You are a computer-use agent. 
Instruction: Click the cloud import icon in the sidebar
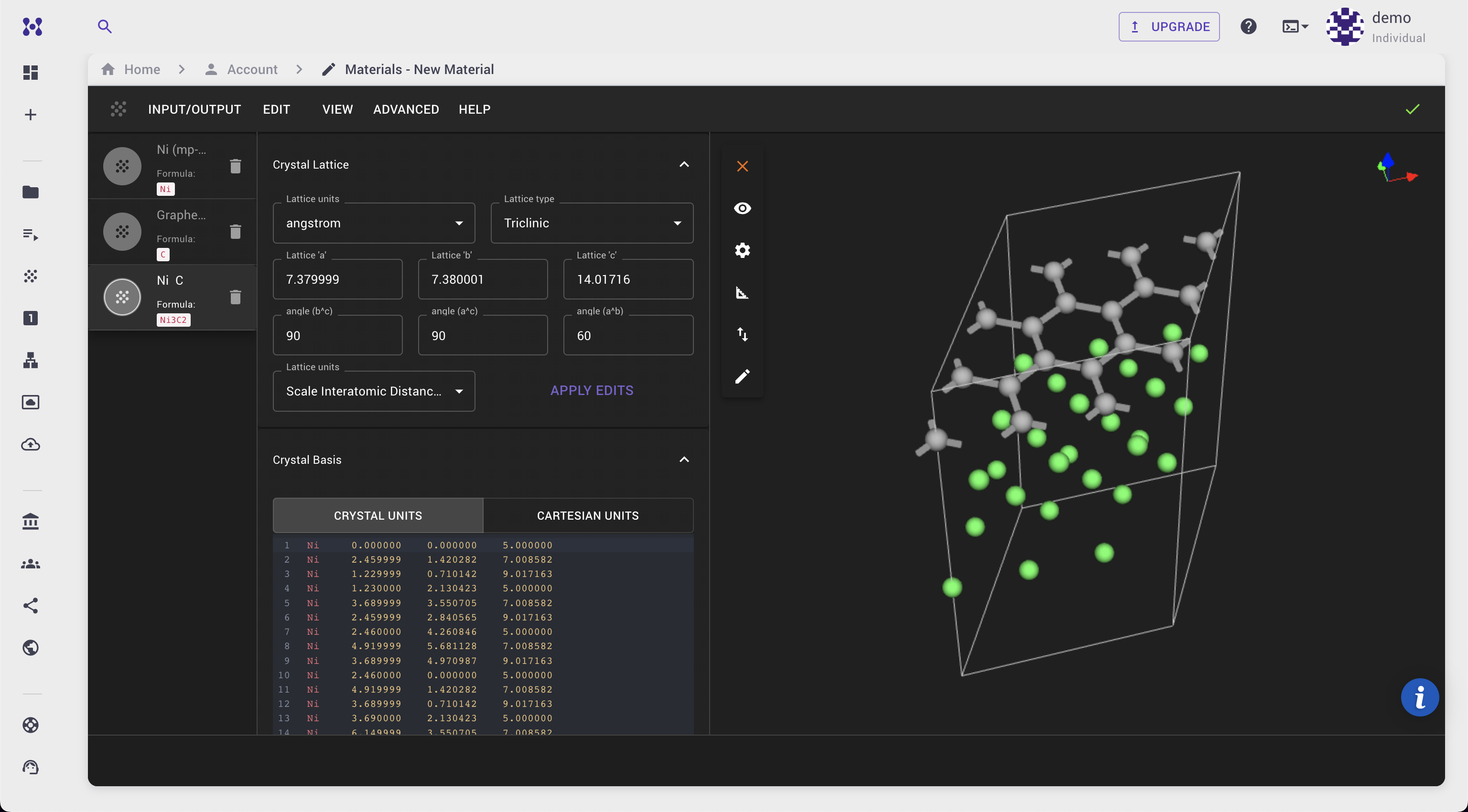(30, 445)
